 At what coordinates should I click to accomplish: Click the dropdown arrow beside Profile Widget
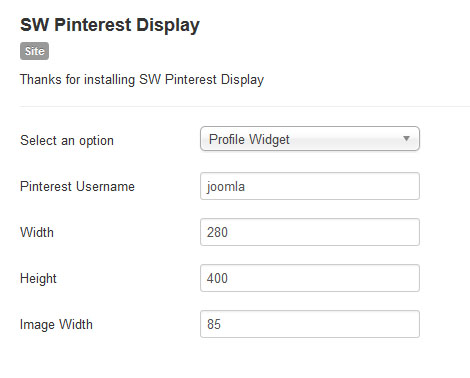tap(406, 138)
